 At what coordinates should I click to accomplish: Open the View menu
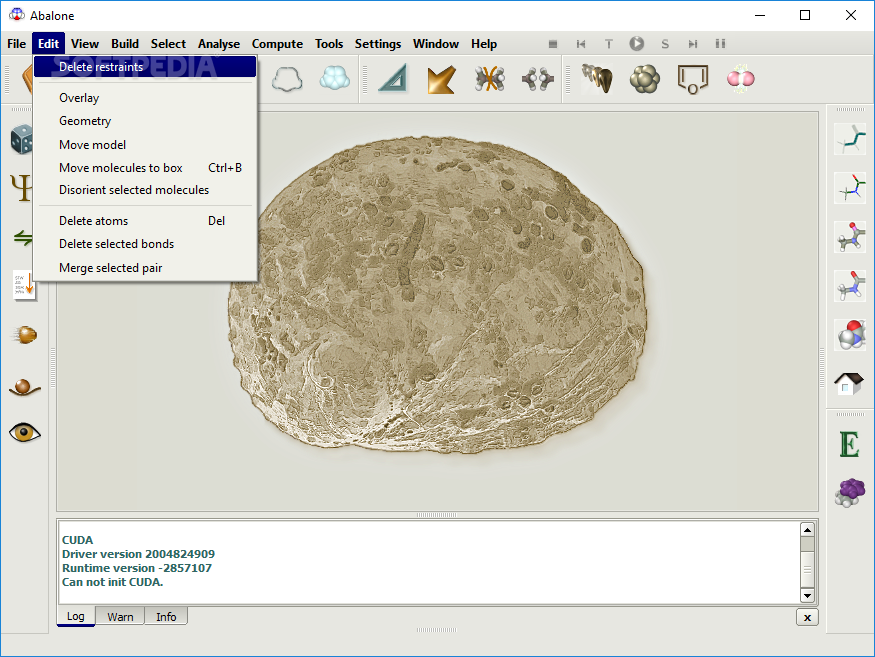85,44
